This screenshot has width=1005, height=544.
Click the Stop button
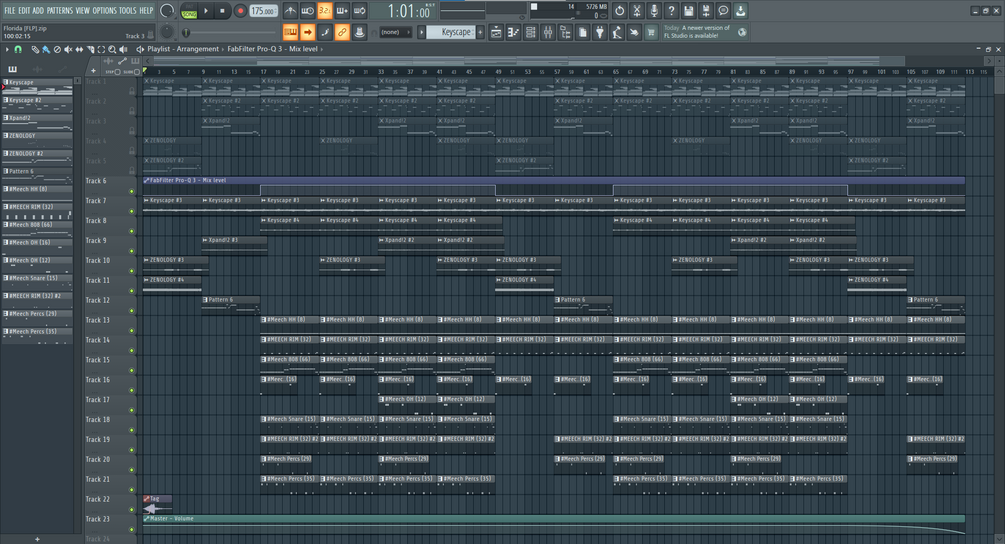[222, 11]
